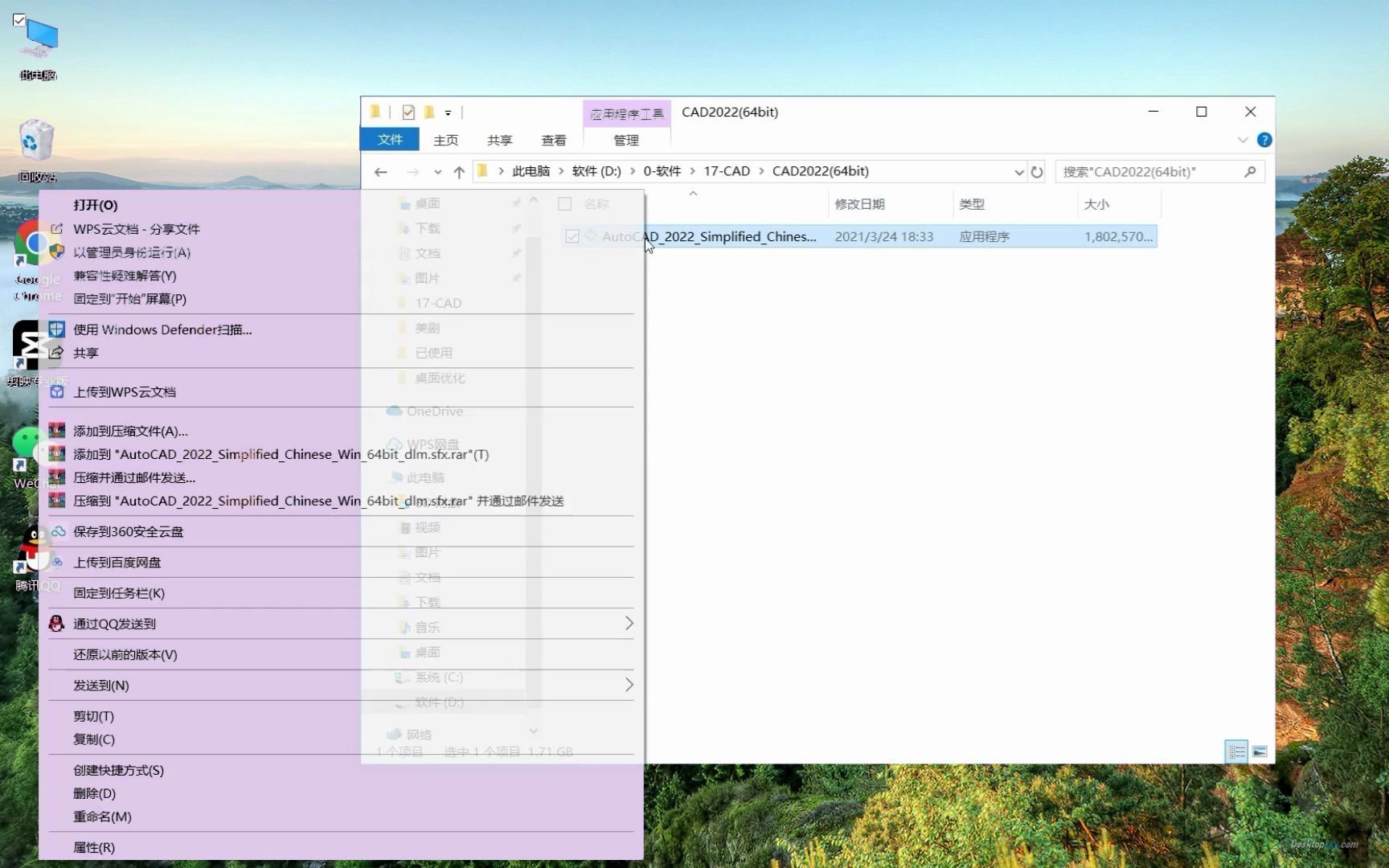Choose WPS云文档 - 分享文件 entry
Image resolution: width=1389 pixels, height=868 pixels.
[137, 229]
